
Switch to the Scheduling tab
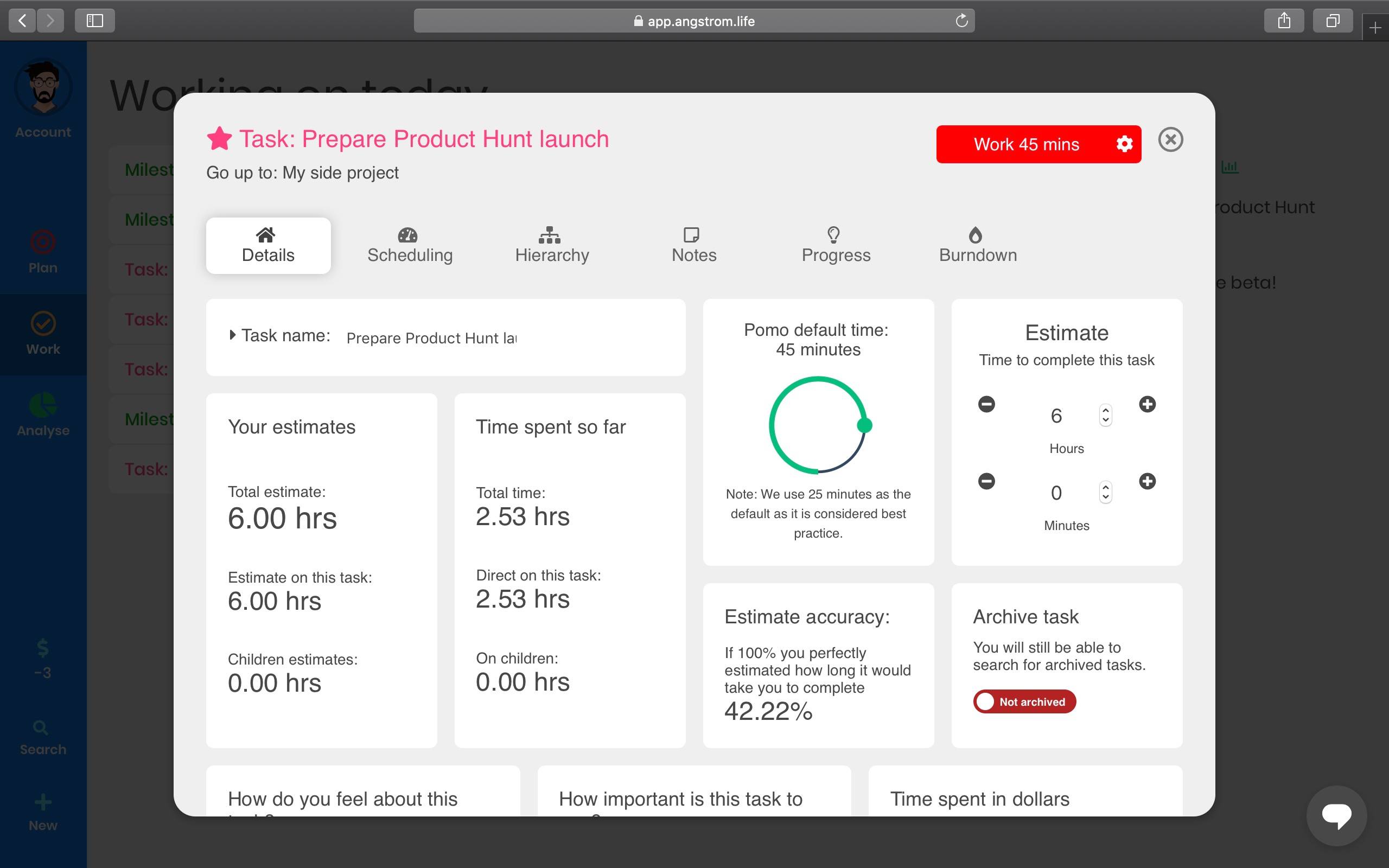coord(409,246)
